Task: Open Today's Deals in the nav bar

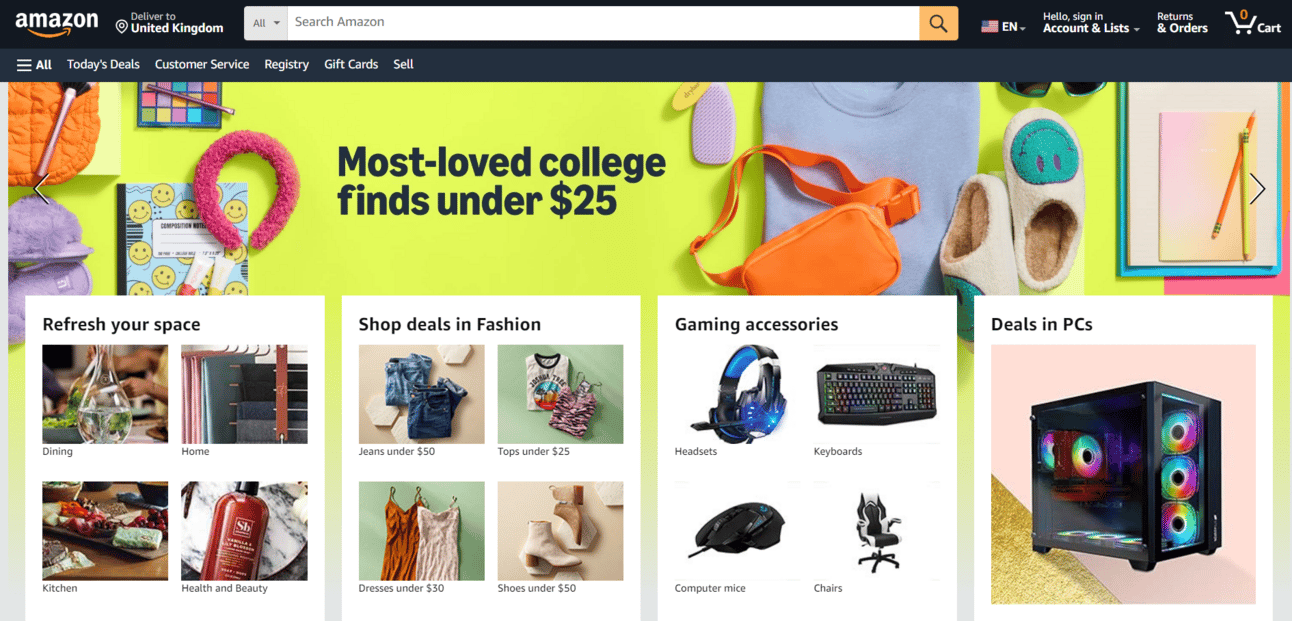Action: click(x=103, y=64)
